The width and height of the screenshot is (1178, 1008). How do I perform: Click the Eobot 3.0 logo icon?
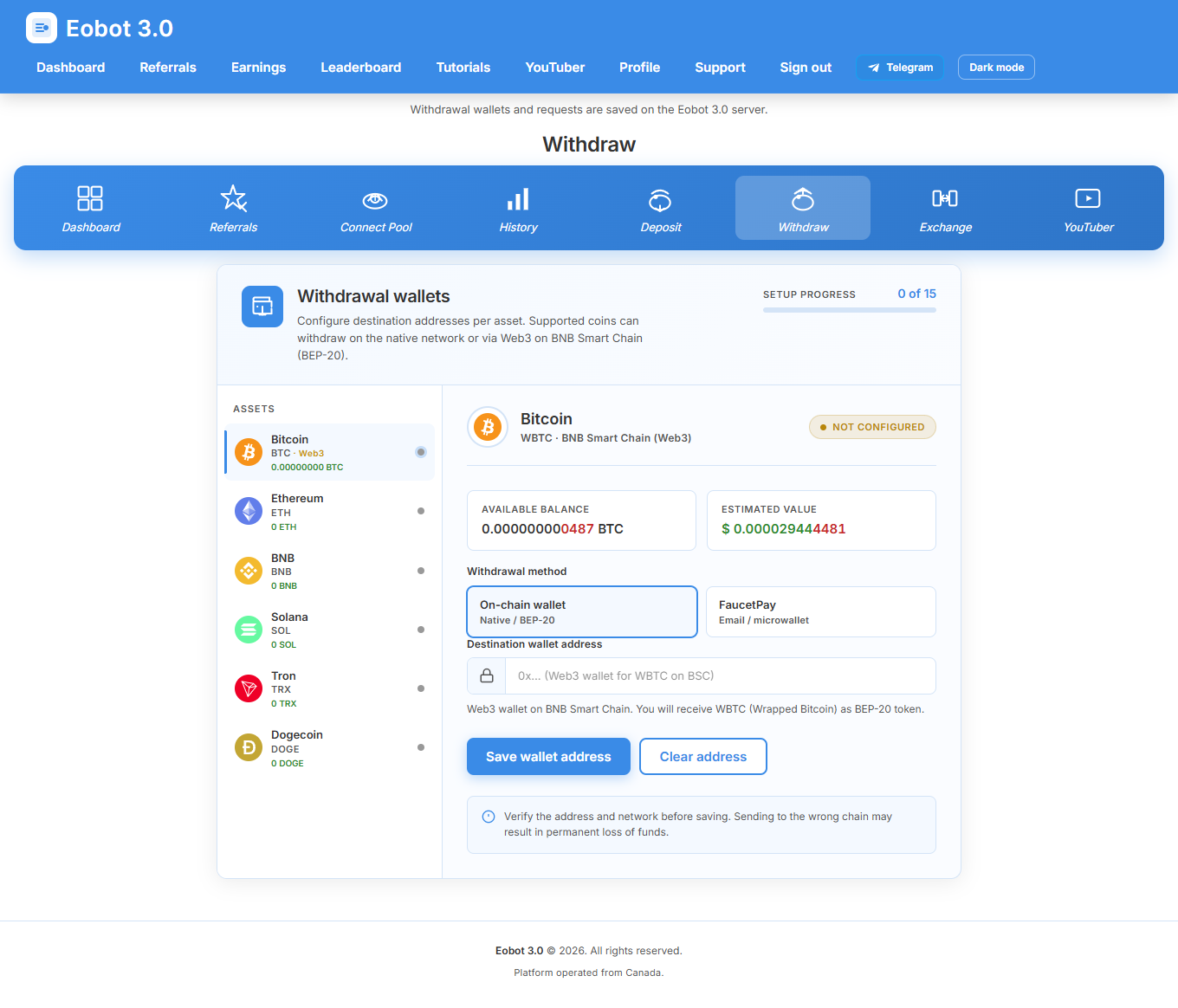tap(42, 28)
